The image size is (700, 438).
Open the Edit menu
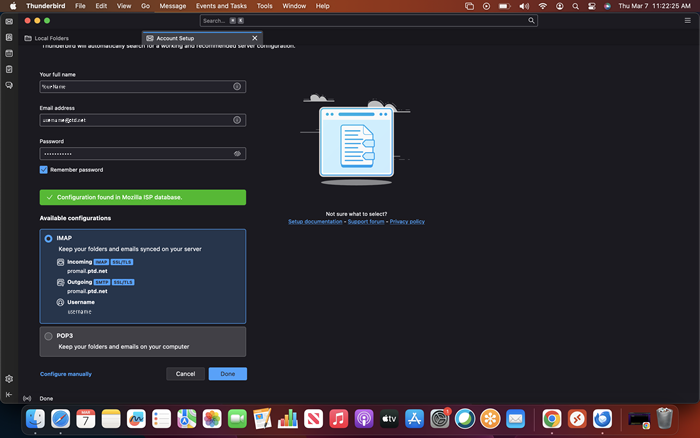click(101, 6)
